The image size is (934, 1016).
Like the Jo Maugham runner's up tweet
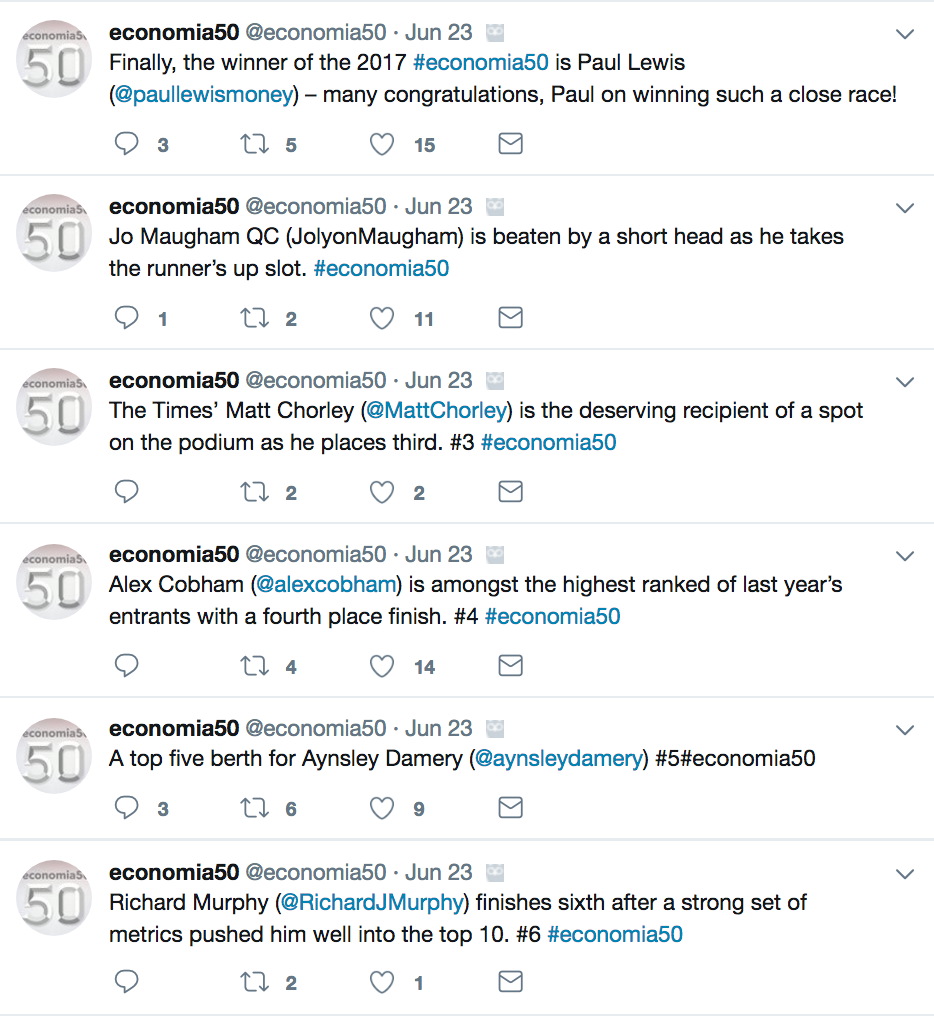[x=382, y=319]
